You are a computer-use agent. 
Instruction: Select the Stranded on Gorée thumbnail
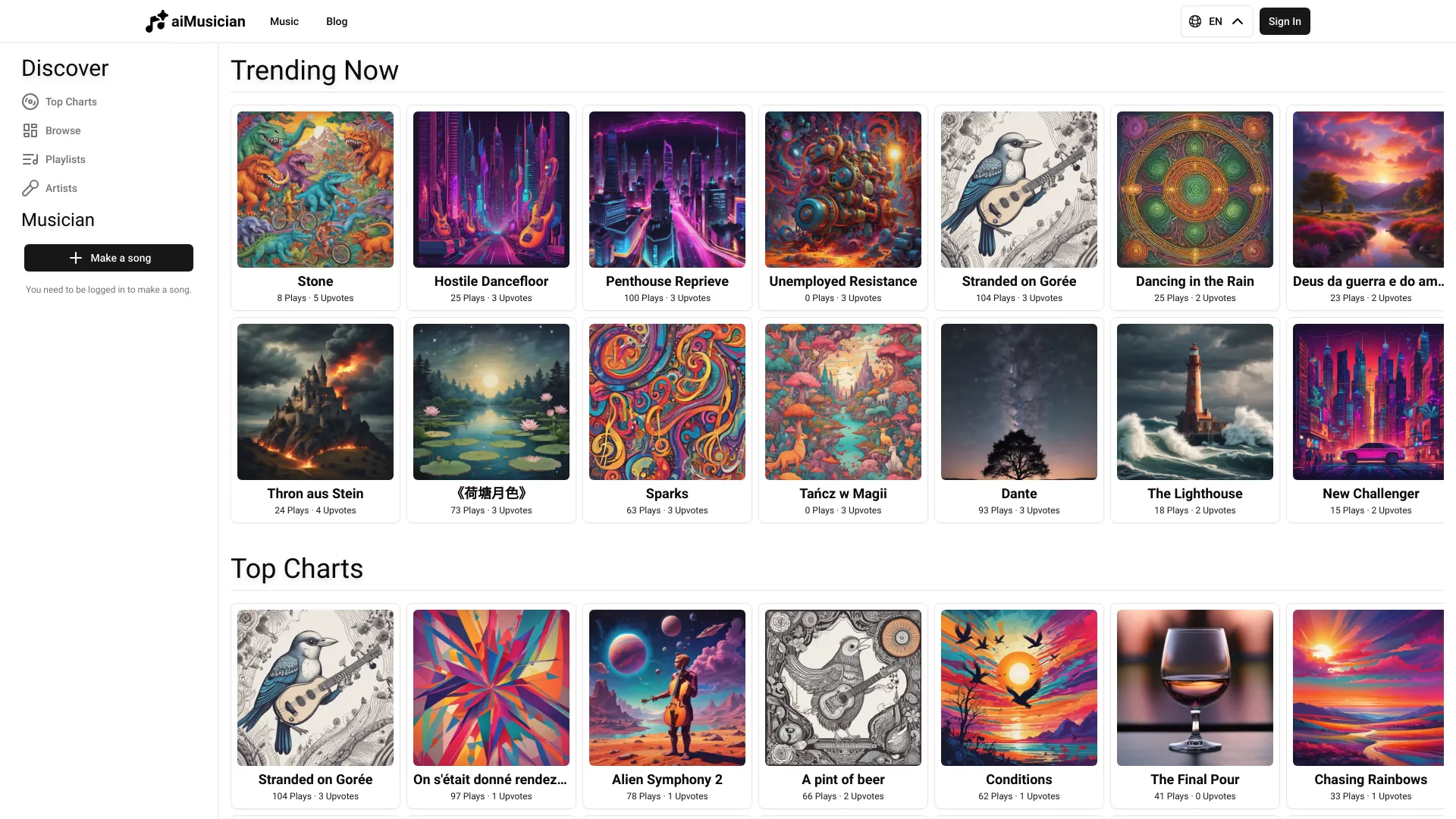(1018, 189)
